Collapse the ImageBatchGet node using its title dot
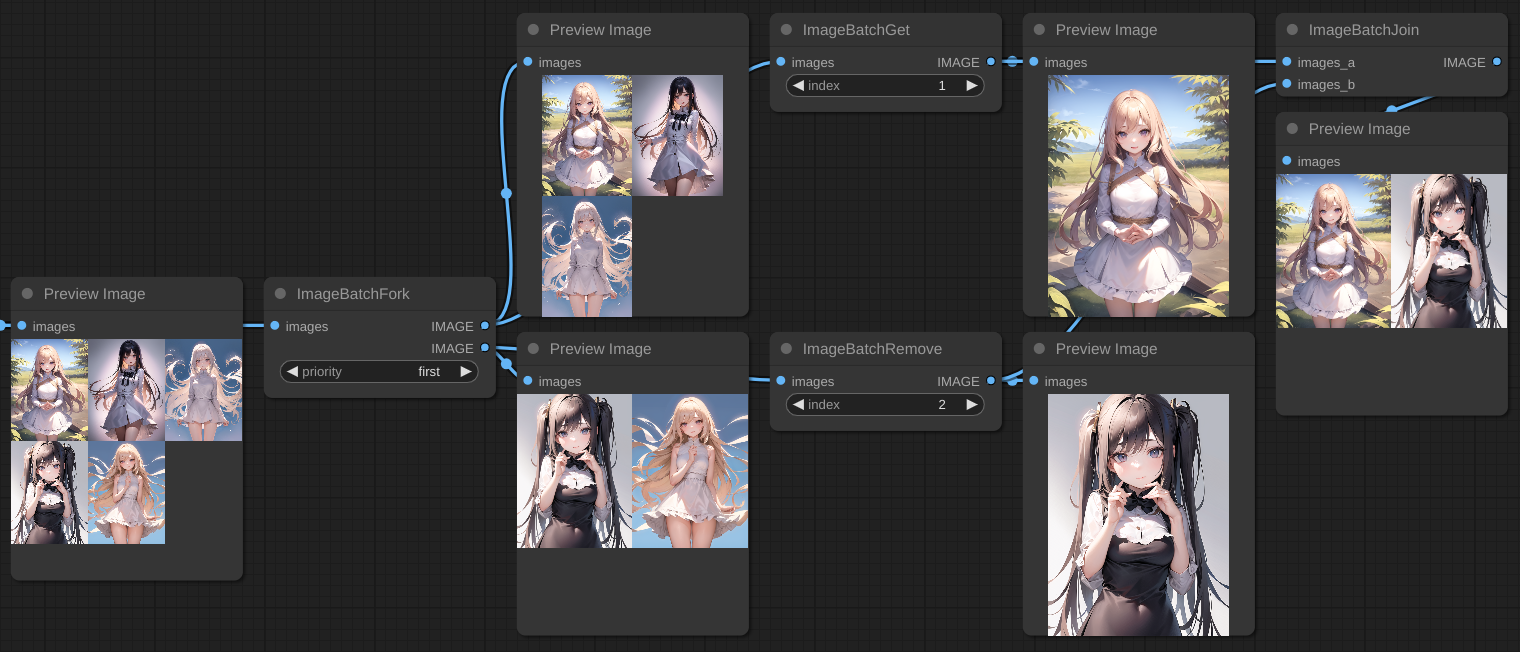The width and height of the screenshot is (1520, 652). [786, 30]
